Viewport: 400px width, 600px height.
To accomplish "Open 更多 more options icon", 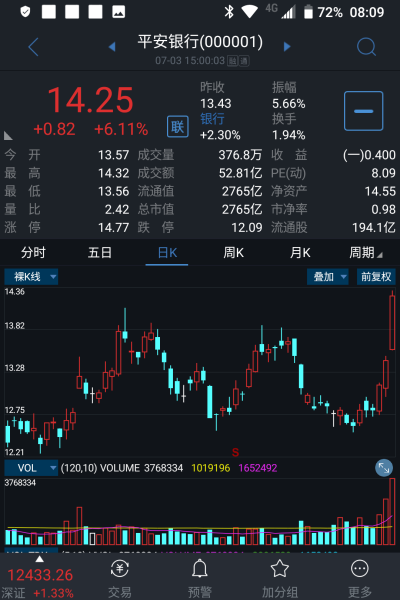I will pos(360,569).
